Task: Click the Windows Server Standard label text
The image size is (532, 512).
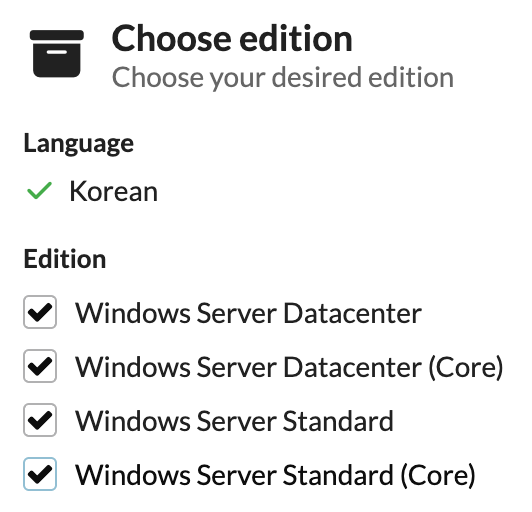Action: [x=234, y=421]
